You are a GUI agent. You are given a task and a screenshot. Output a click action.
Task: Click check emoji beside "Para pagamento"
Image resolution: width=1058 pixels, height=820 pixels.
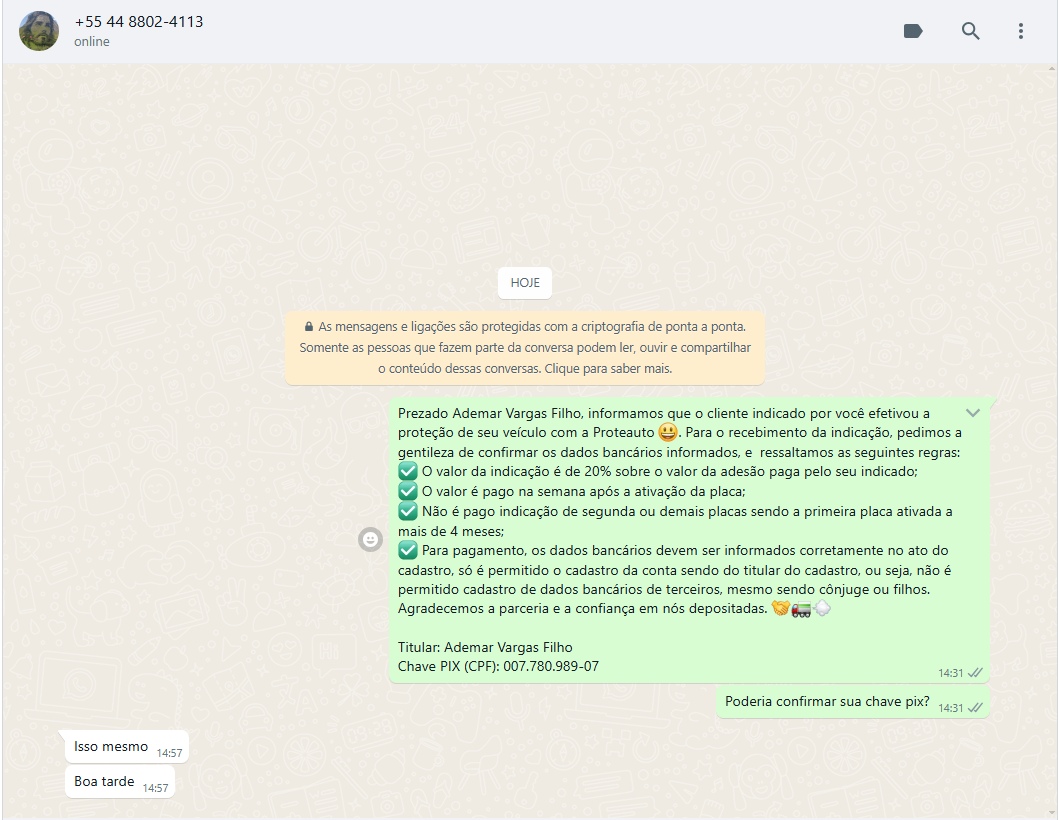pos(407,551)
